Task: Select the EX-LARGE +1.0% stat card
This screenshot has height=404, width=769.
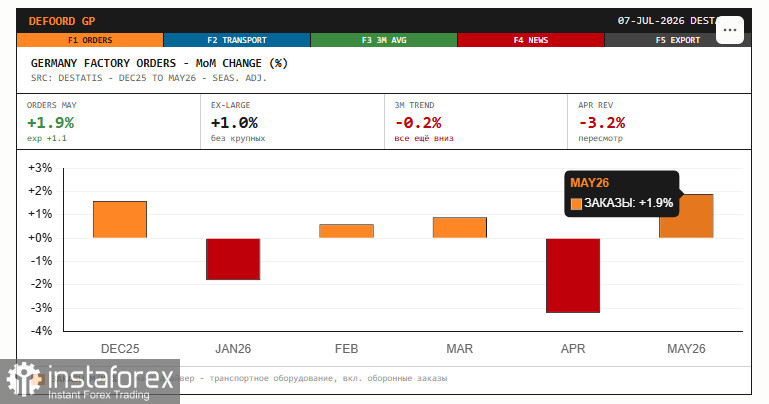Action: 292,122
